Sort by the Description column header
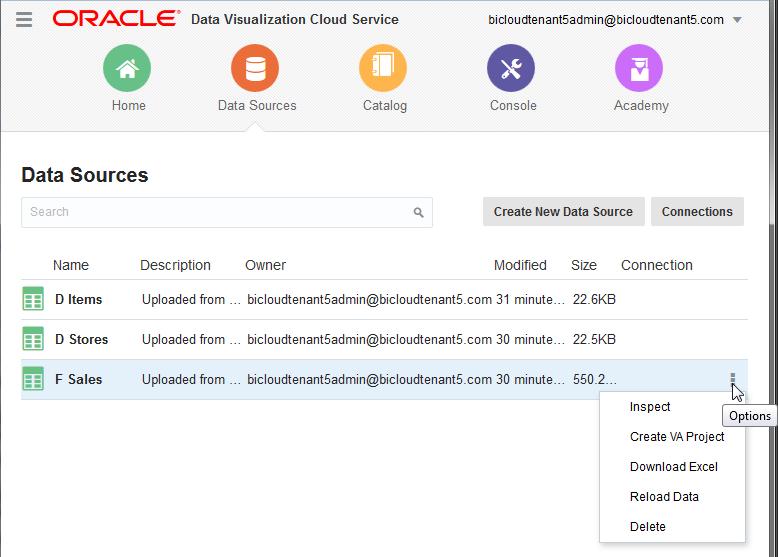This screenshot has width=778, height=557. (175, 265)
